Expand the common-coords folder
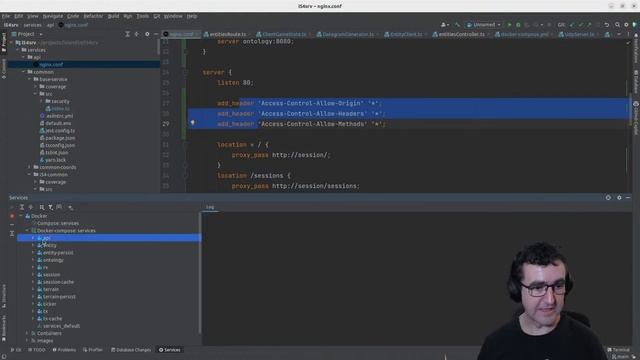Screen dimensions: 640x360 pos(29,167)
